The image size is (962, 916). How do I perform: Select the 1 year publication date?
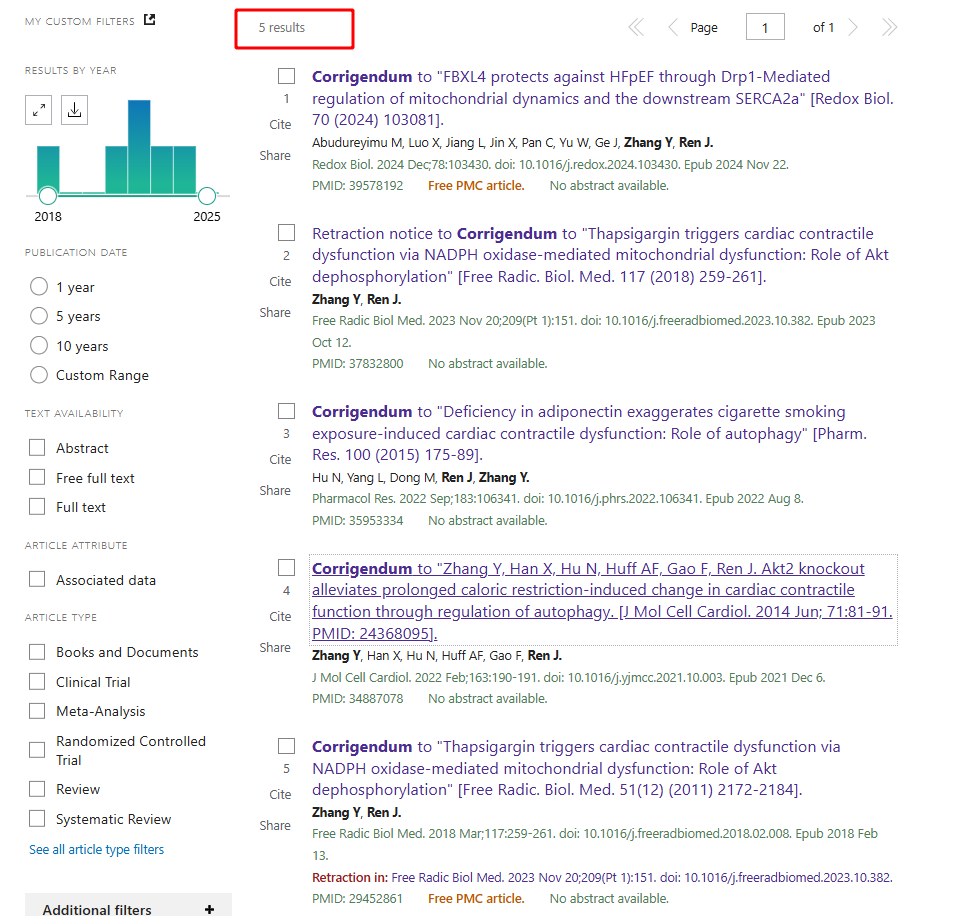click(39, 287)
